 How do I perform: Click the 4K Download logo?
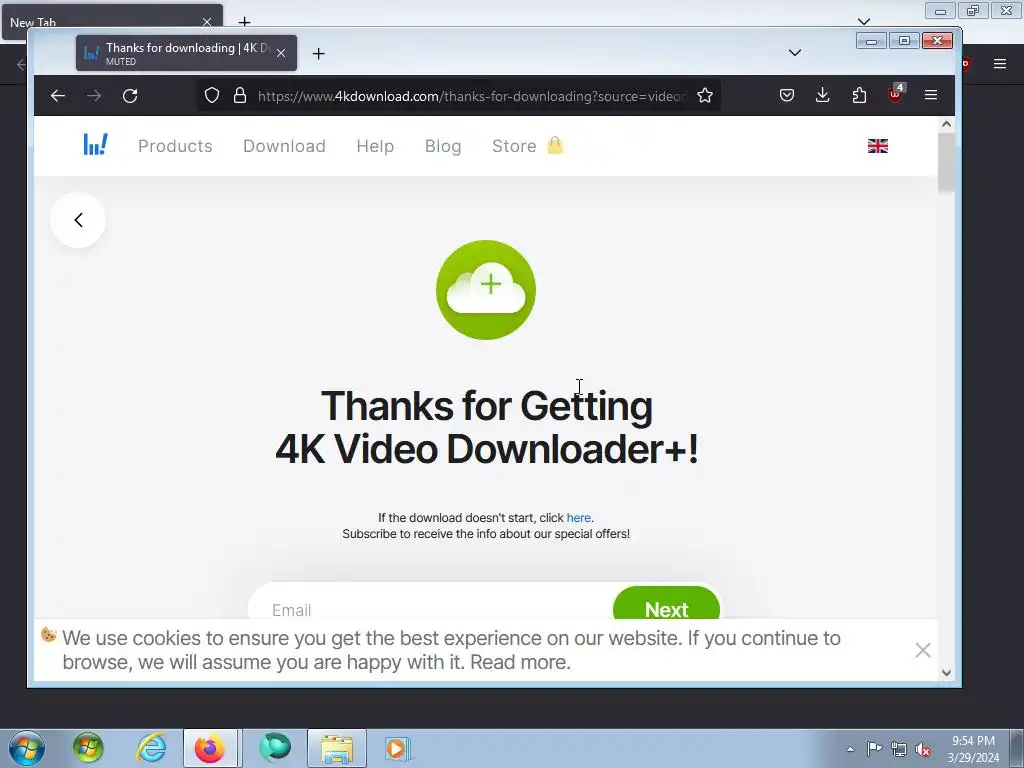95,144
